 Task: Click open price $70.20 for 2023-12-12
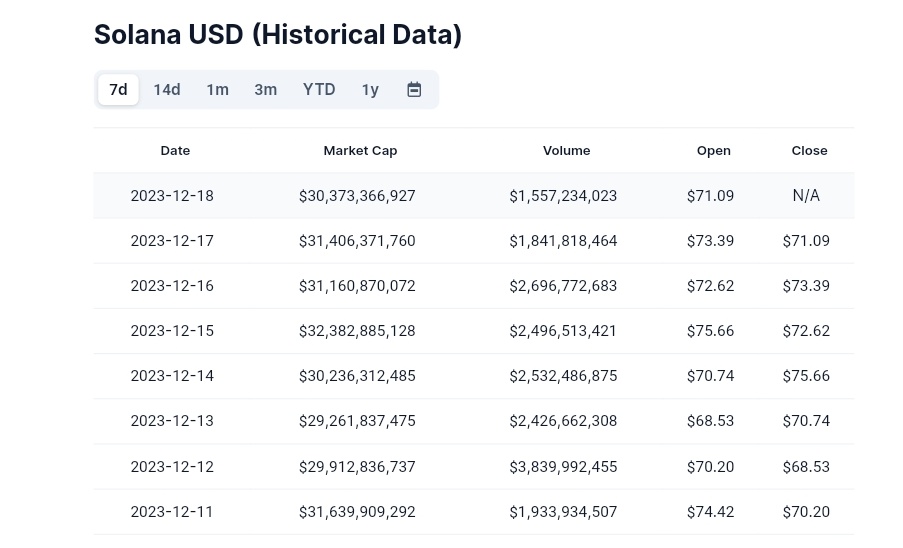(711, 466)
